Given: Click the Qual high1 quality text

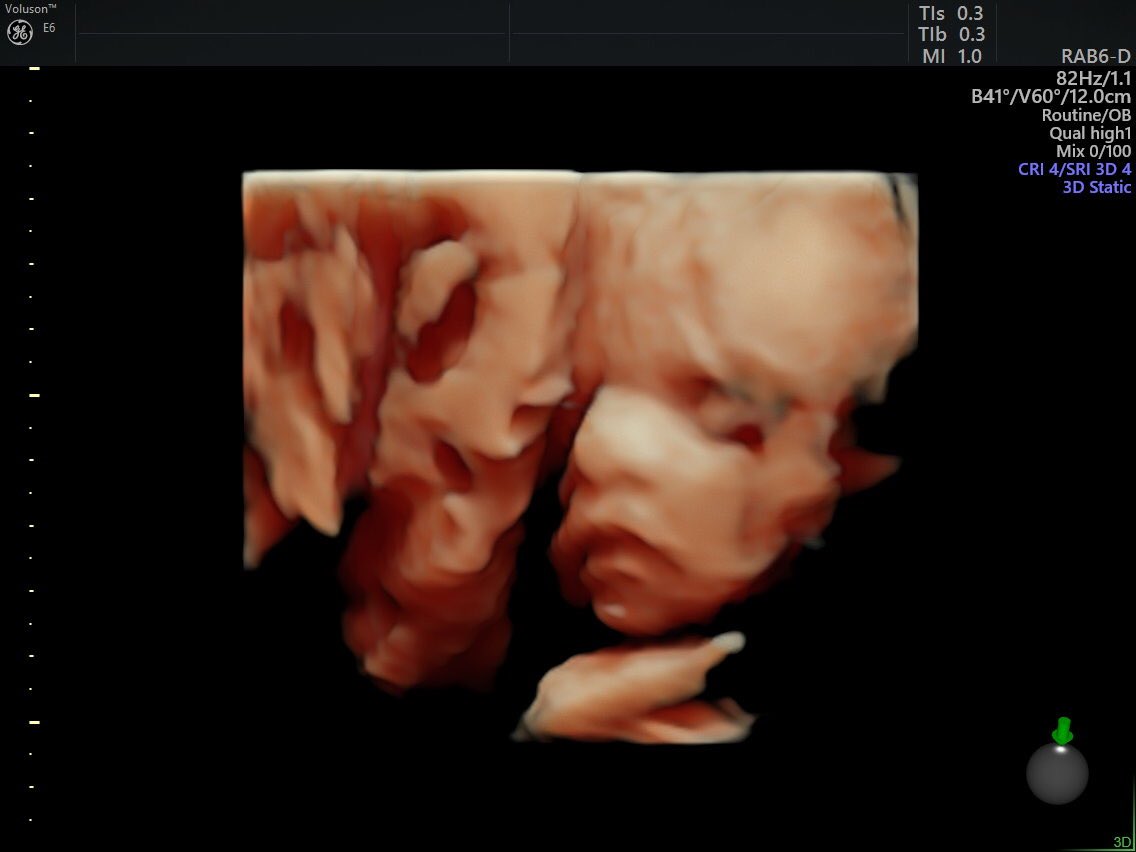Looking at the screenshot, I should click(x=1090, y=133).
